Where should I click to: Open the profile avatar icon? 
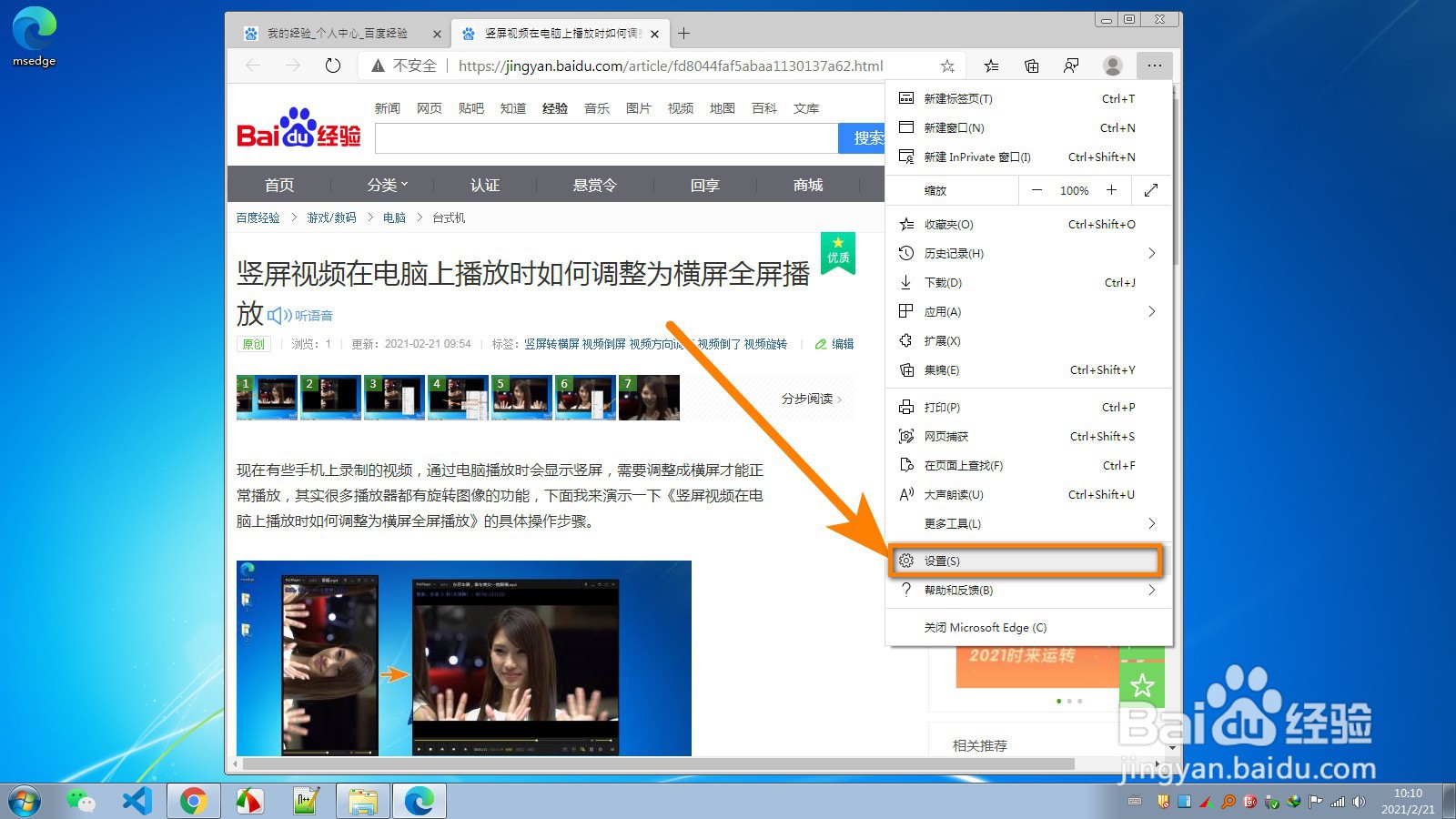[x=1112, y=66]
